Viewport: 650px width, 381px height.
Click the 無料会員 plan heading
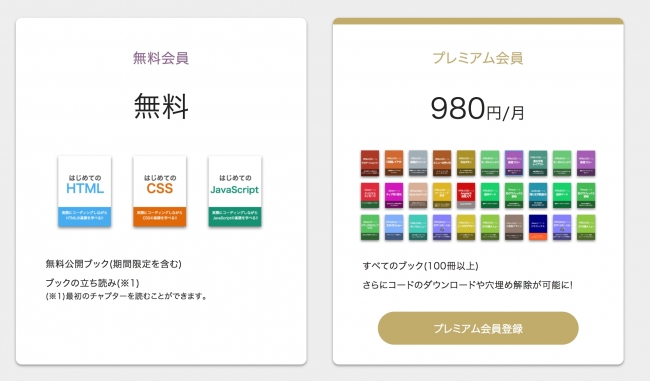161,58
